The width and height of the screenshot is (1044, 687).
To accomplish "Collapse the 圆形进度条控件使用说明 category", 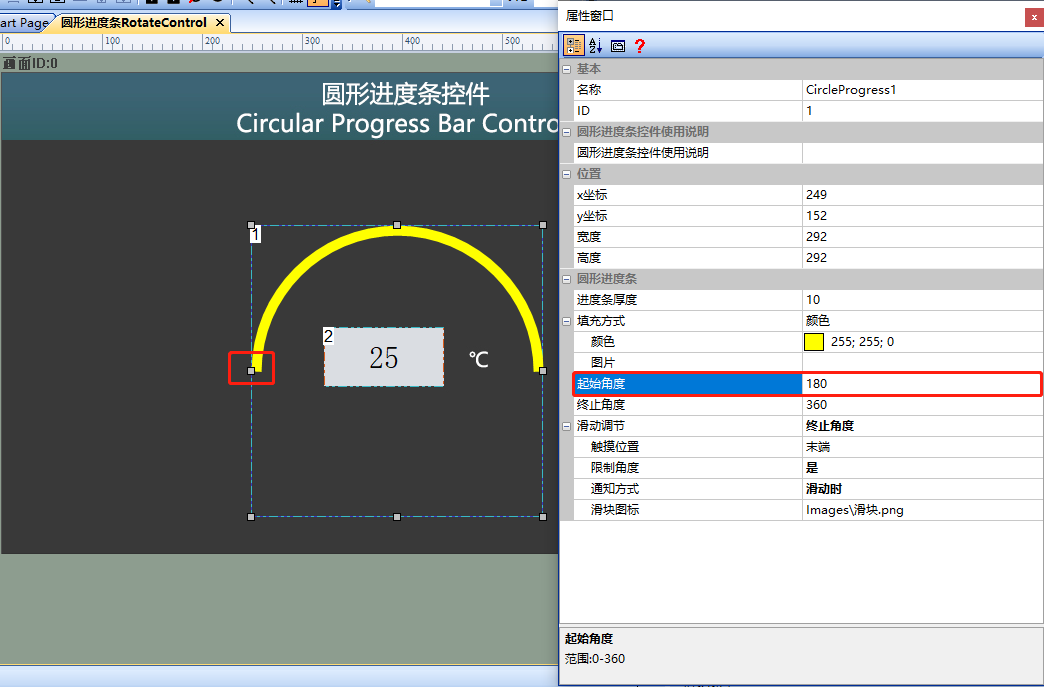I will [567, 132].
